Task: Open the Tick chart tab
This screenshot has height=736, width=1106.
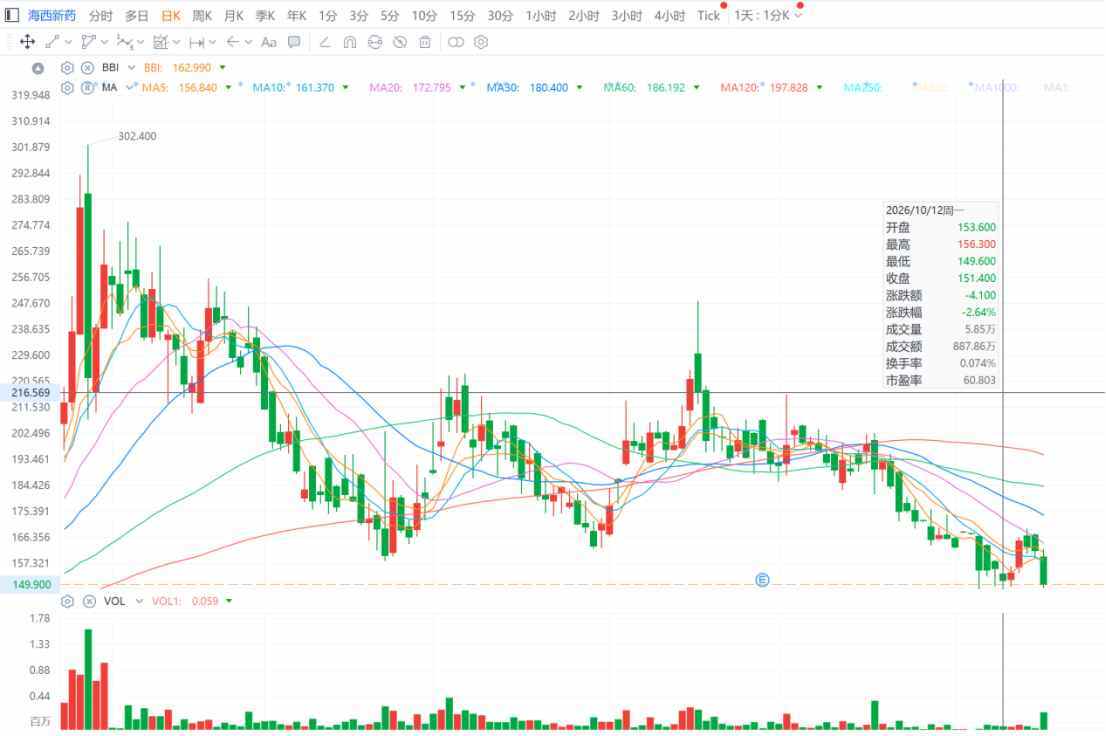Action: coord(708,16)
